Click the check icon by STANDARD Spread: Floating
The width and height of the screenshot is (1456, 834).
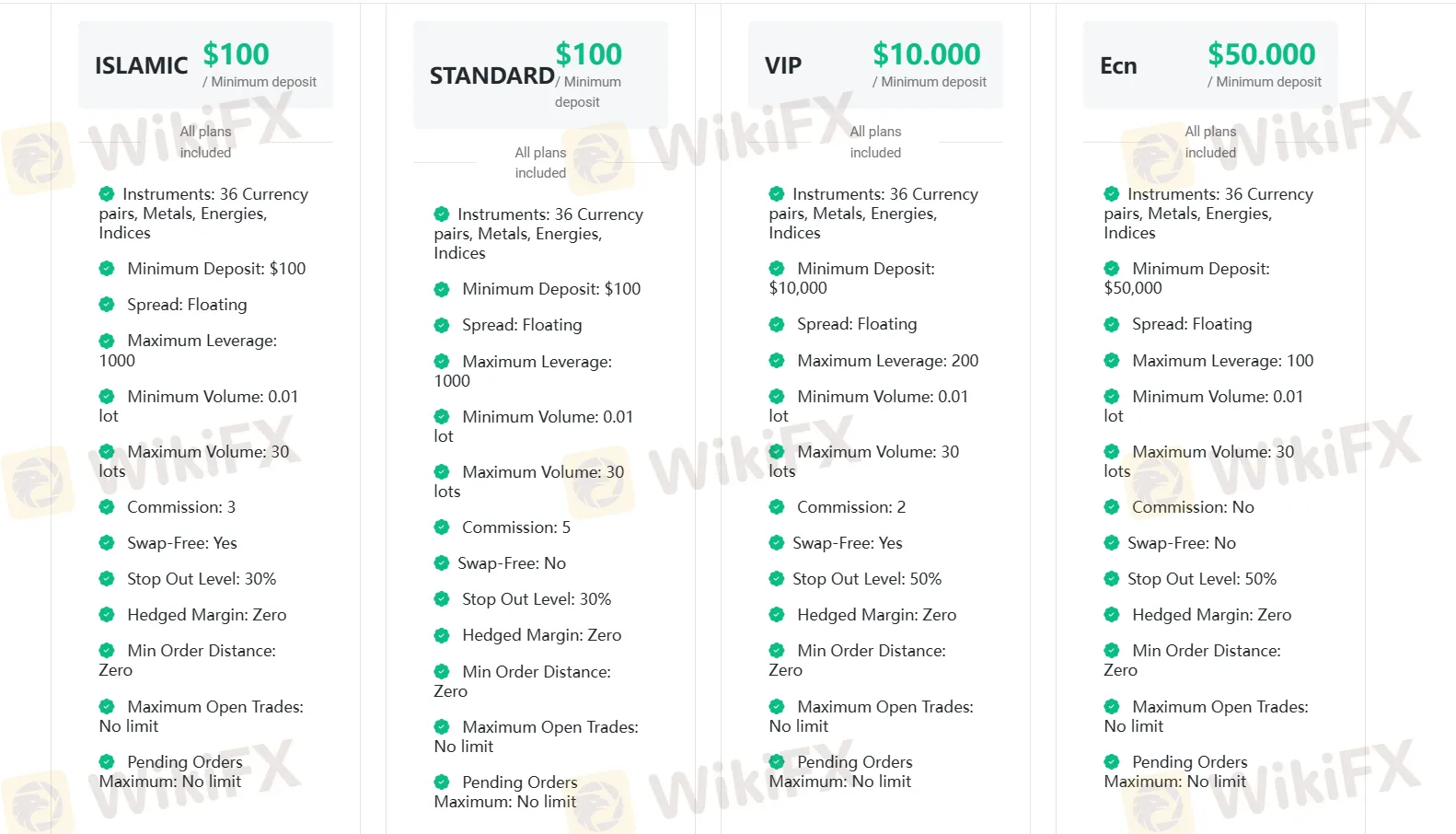[442, 325]
